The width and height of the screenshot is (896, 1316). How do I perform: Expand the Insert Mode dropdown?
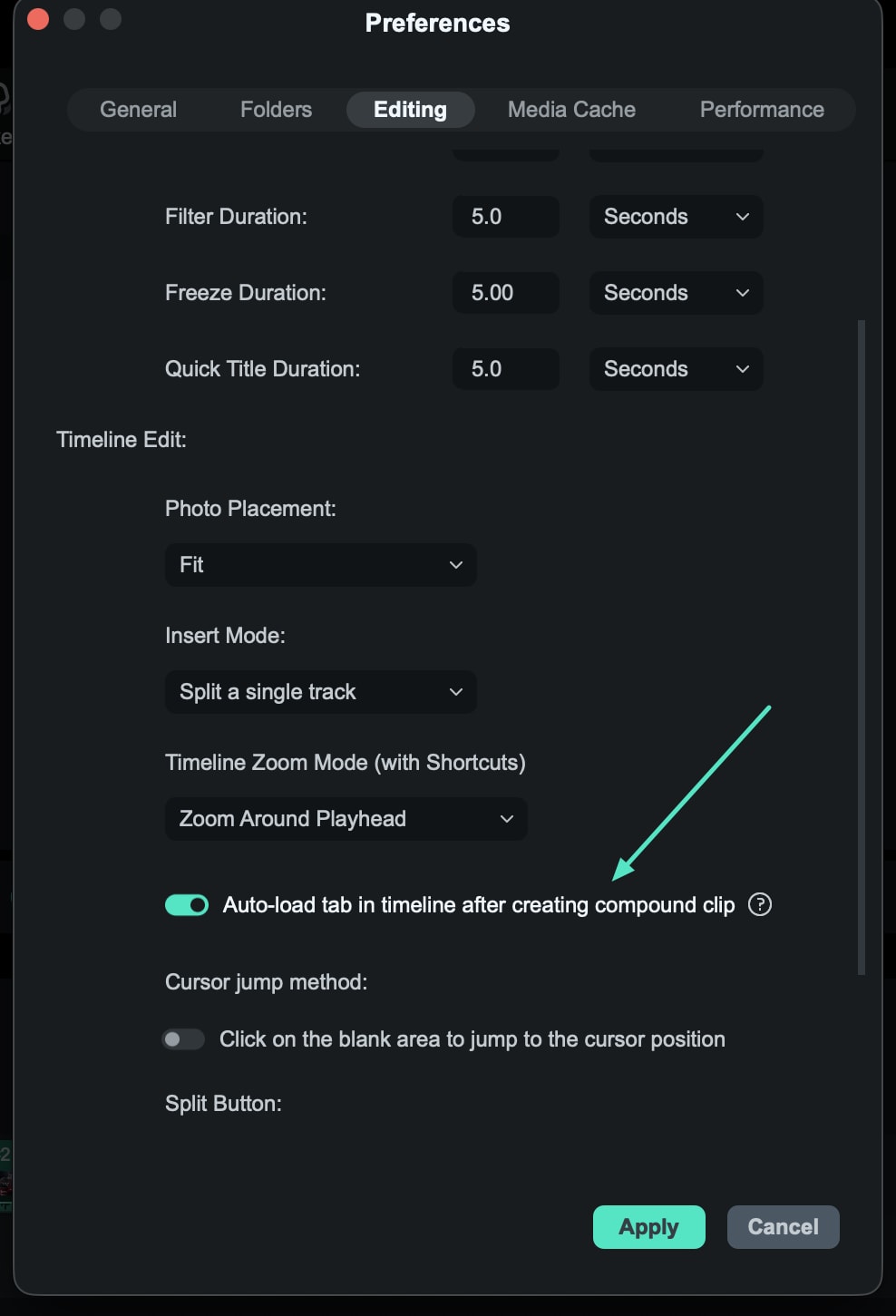click(319, 691)
